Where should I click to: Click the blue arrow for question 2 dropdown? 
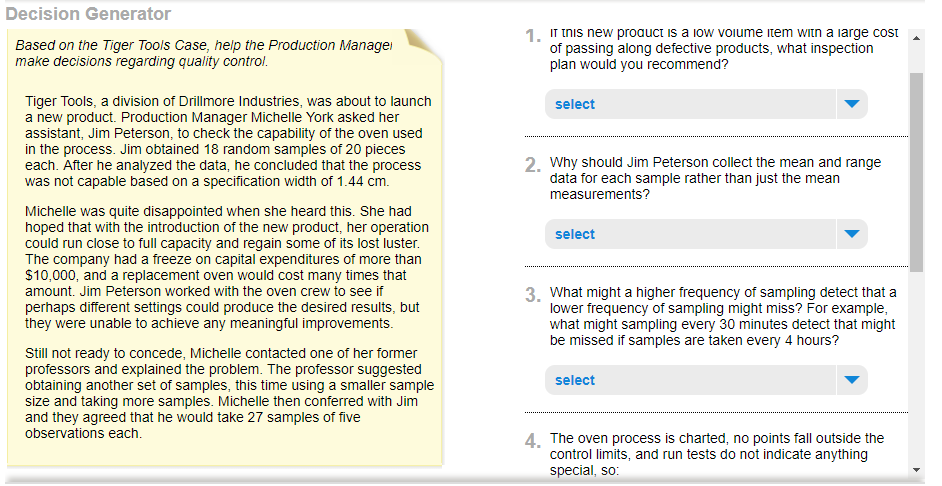click(x=851, y=234)
